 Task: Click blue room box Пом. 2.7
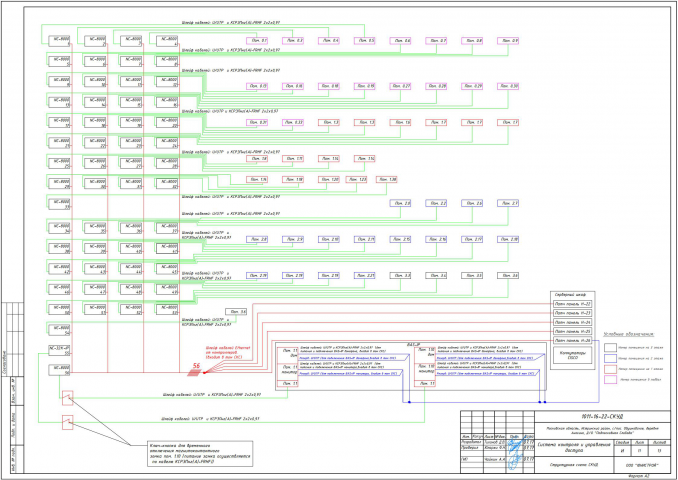(508, 203)
